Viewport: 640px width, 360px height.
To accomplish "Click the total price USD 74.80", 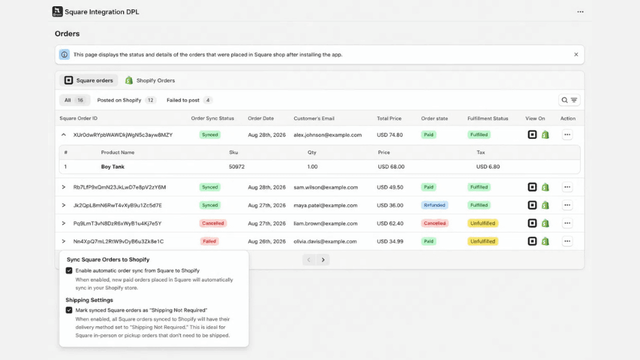I will 390,135.
